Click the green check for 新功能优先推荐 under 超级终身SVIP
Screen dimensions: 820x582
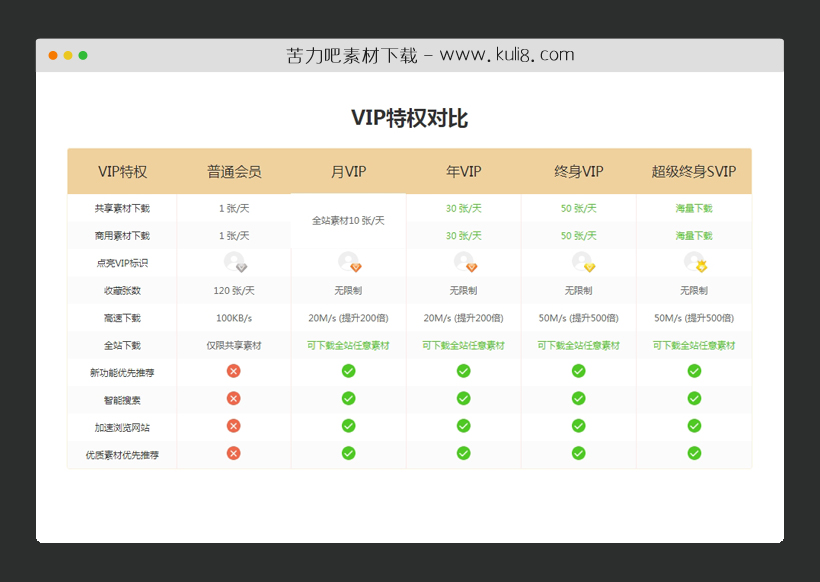coord(694,370)
